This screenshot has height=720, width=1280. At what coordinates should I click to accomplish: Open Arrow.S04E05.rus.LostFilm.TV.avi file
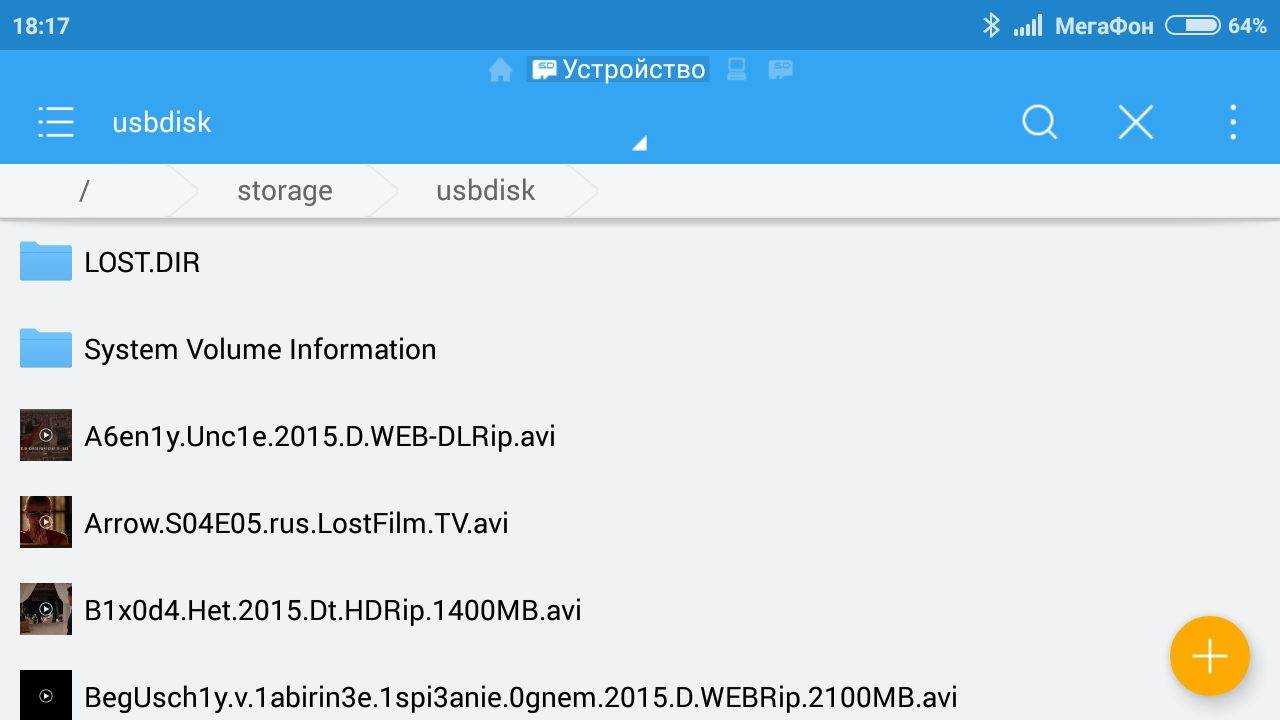[x=640, y=523]
